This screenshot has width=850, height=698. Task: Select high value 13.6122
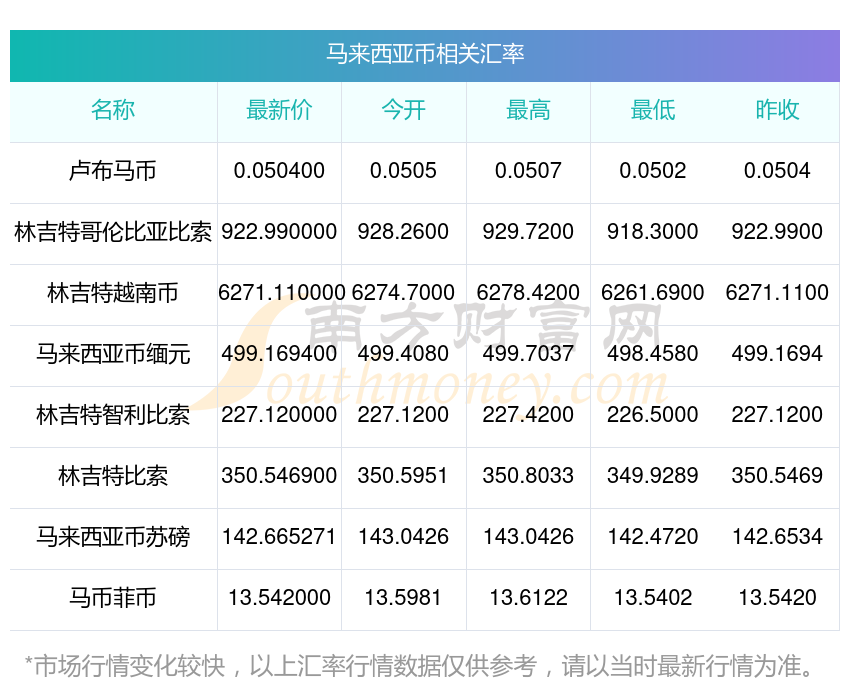point(528,598)
